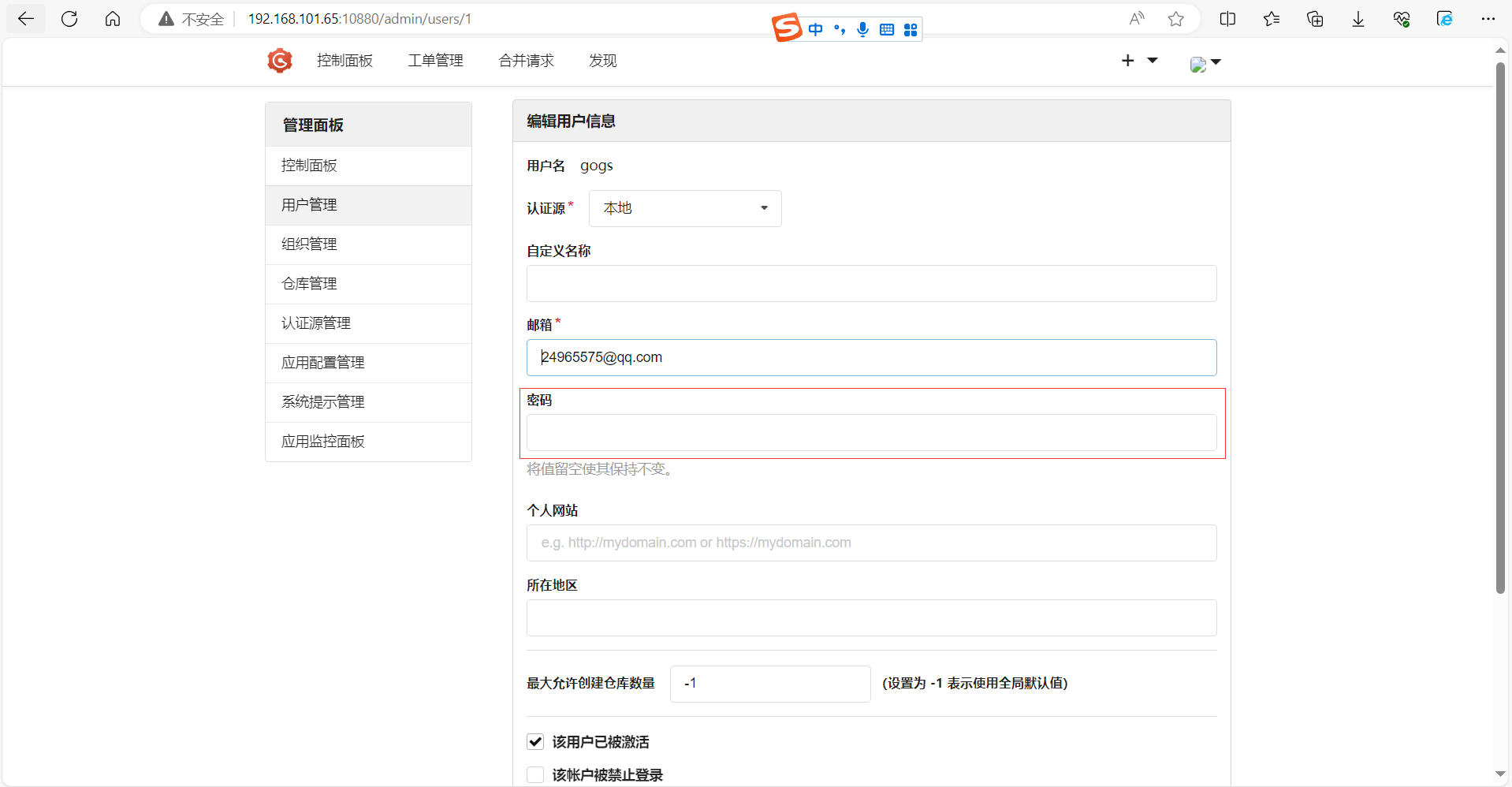
Task: Go to 仓库管理 in sidebar
Action: coord(368,284)
